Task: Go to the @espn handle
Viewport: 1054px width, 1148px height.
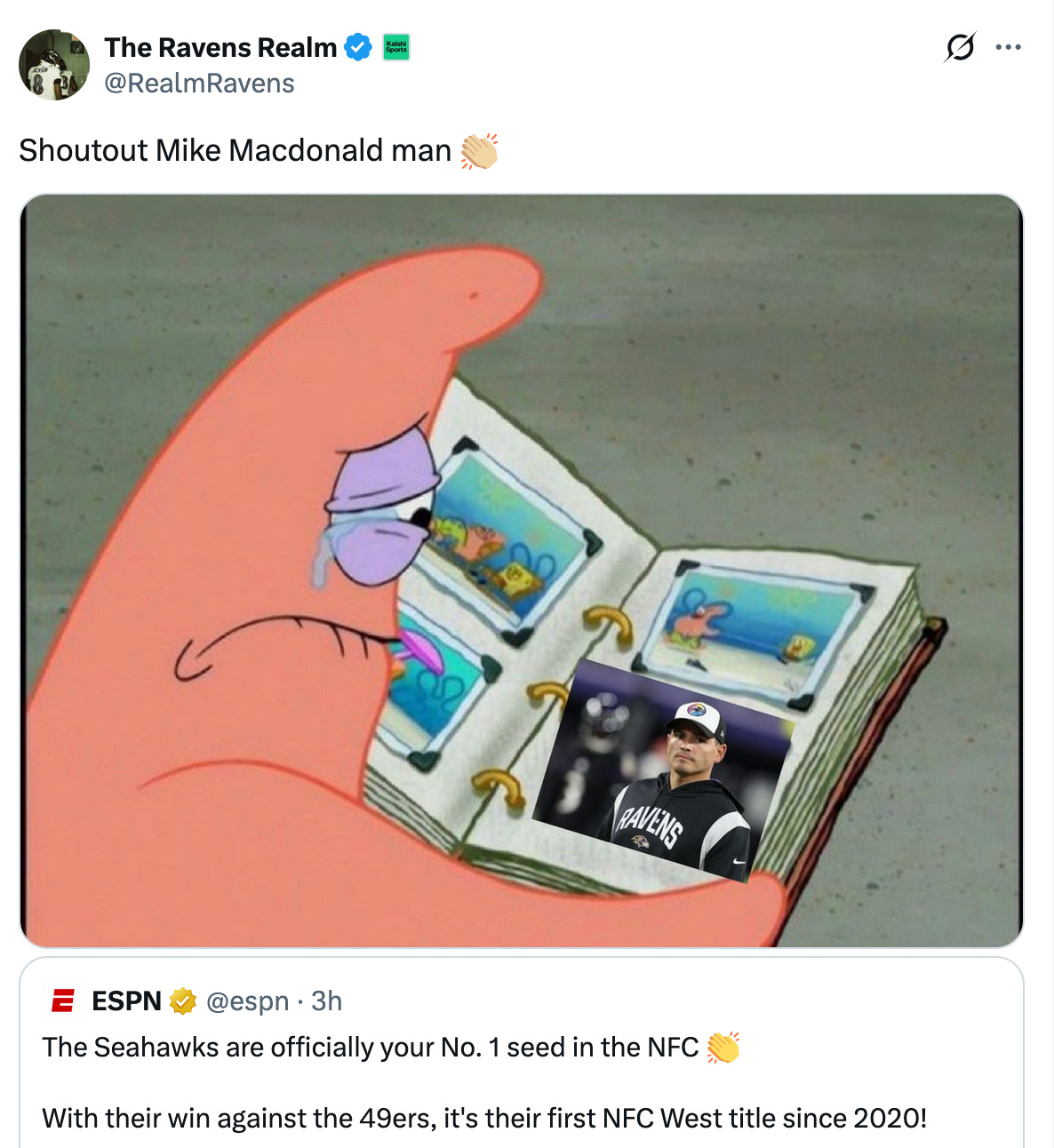Action: (248, 1001)
